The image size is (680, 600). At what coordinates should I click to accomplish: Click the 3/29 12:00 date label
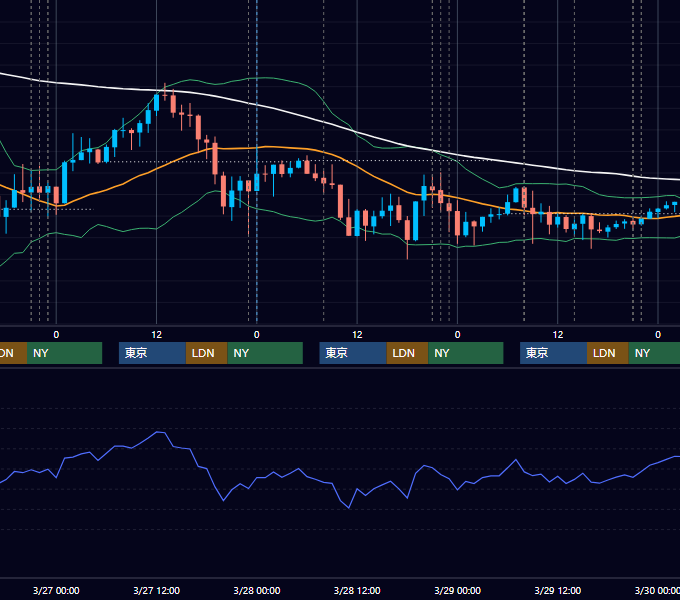tap(557, 590)
